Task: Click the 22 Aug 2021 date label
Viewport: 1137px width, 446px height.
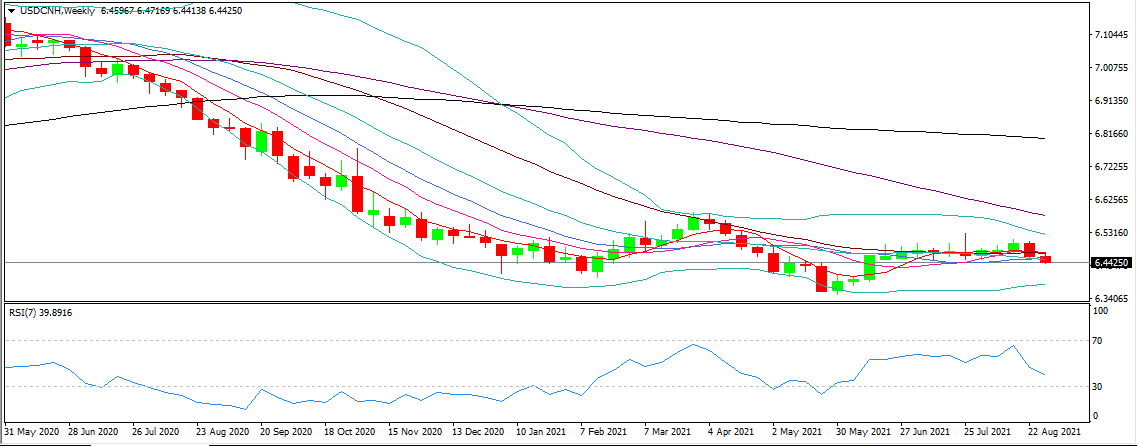Action: [x=1054, y=430]
